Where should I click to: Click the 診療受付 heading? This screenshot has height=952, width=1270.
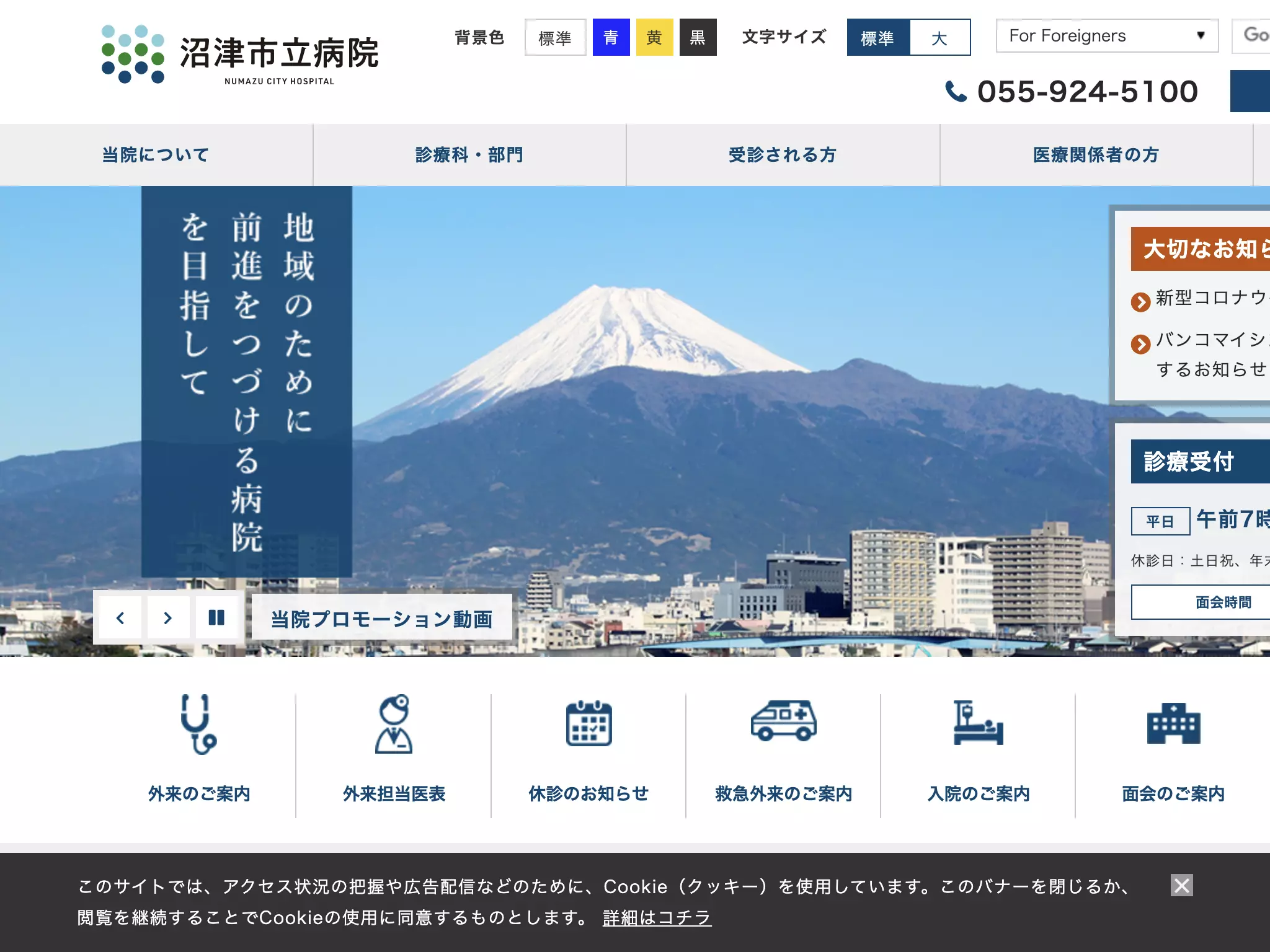tap(1201, 461)
